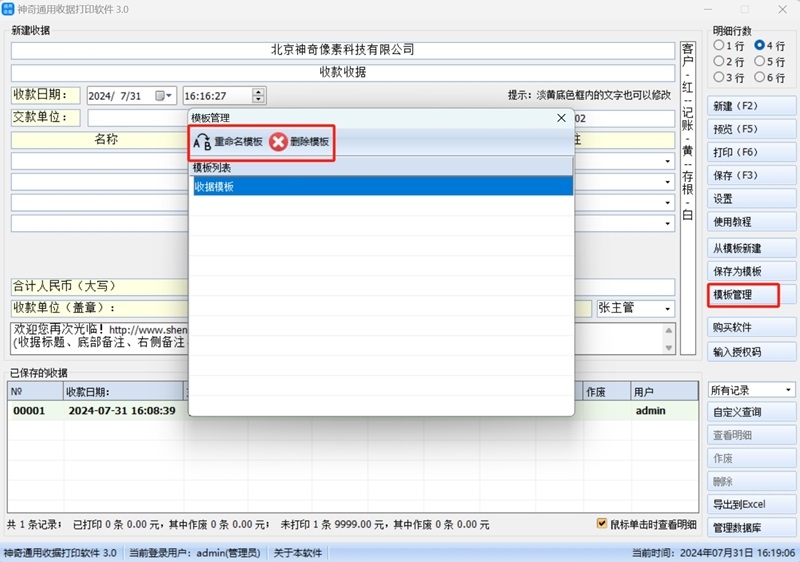
Task: Toggle 鼠标单击时查看明细 checkbox
Action: pos(602,524)
